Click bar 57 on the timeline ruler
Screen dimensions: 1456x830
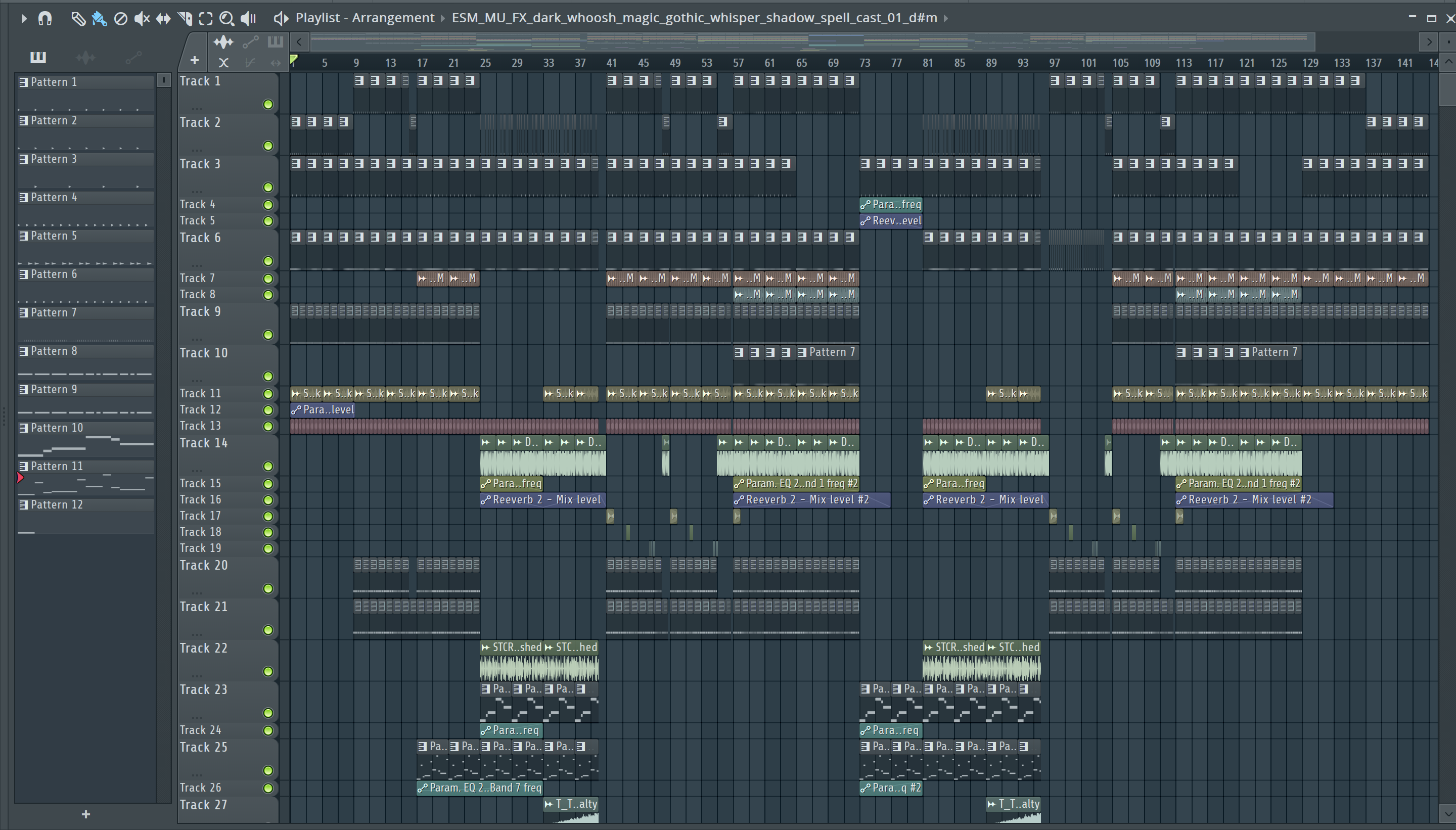tap(738, 63)
